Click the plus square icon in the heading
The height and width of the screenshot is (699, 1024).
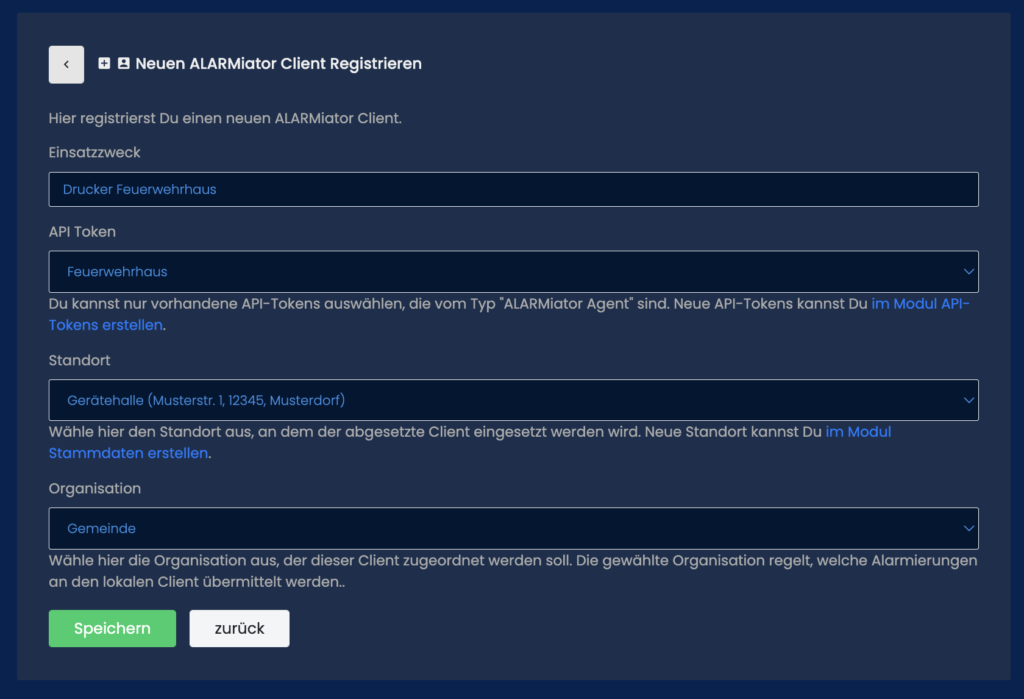tap(104, 64)
